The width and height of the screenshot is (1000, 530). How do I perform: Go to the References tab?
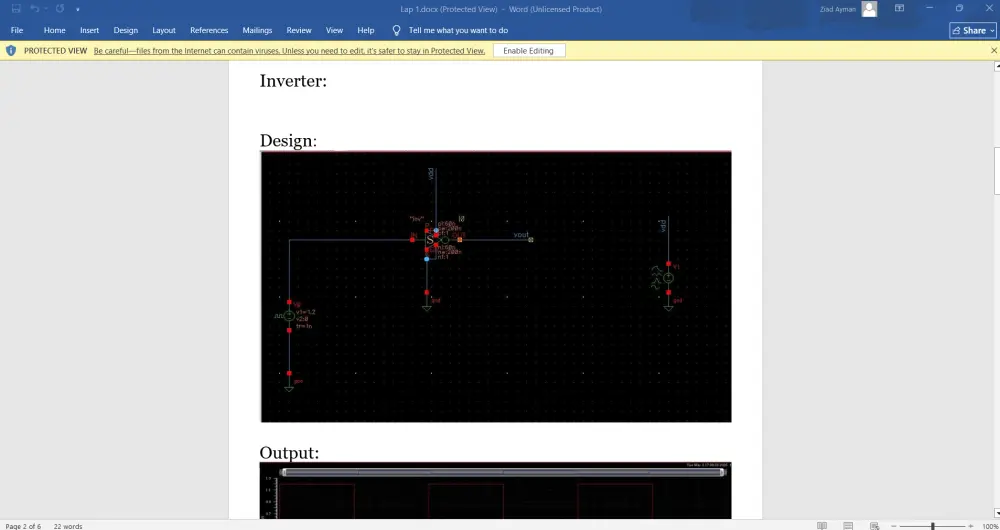[209, 30]
